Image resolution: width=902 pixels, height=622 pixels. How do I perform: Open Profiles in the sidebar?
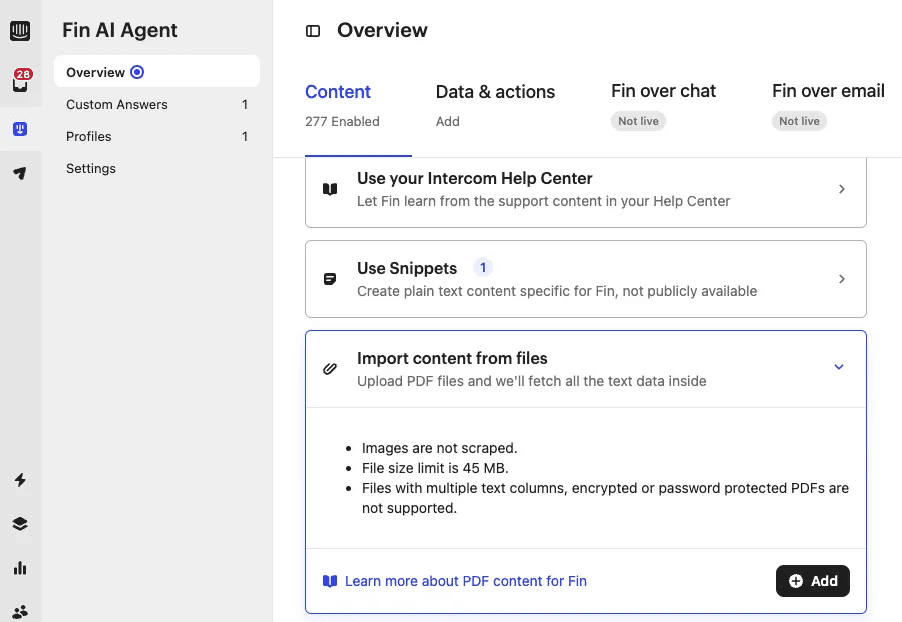[x=89, y=137]
